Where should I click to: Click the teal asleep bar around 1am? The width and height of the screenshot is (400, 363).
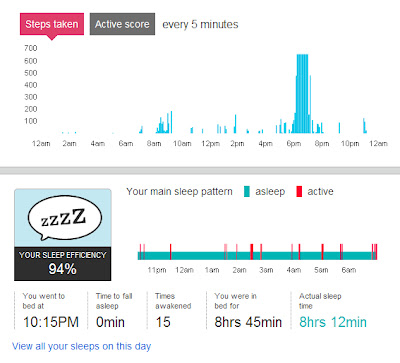pos(212,256)
